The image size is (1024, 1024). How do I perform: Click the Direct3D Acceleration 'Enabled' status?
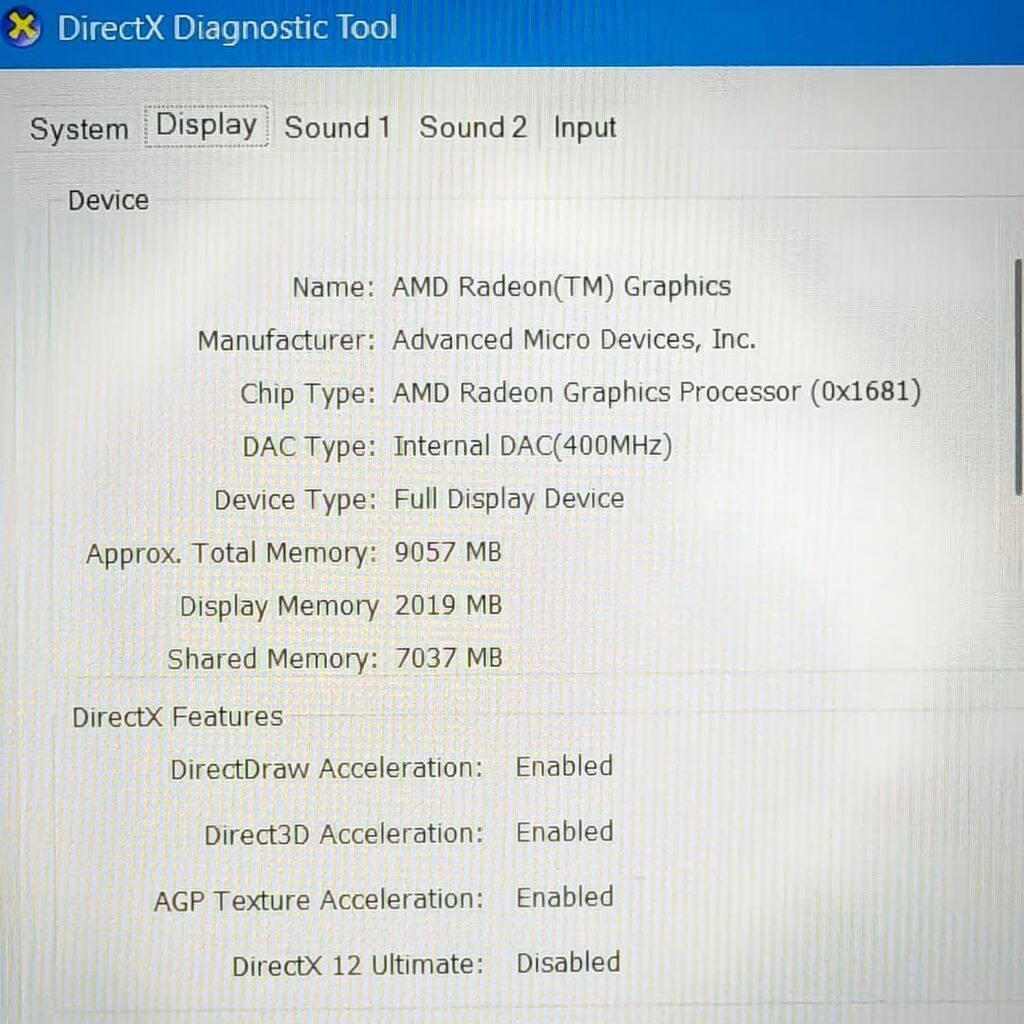click(565, 832)
